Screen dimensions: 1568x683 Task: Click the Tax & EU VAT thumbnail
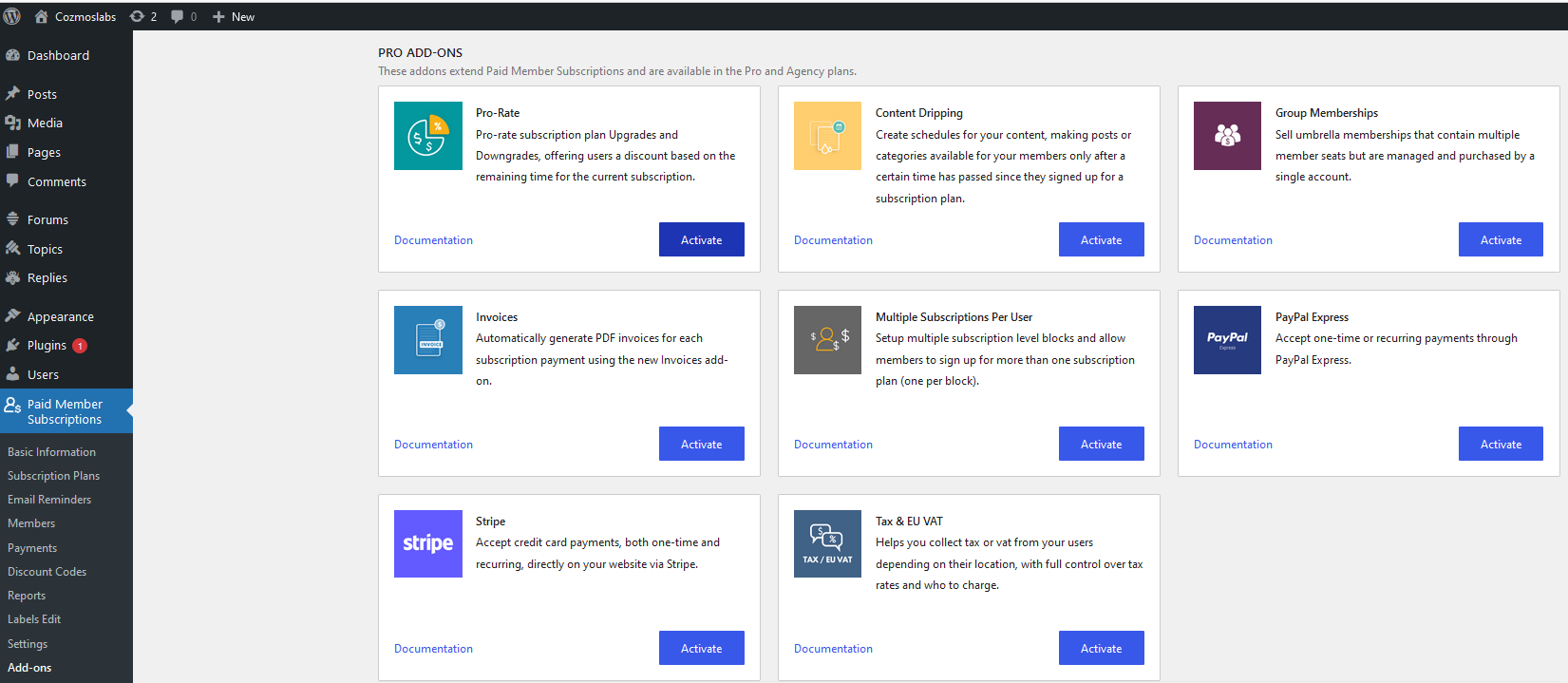tap(827, 543)
